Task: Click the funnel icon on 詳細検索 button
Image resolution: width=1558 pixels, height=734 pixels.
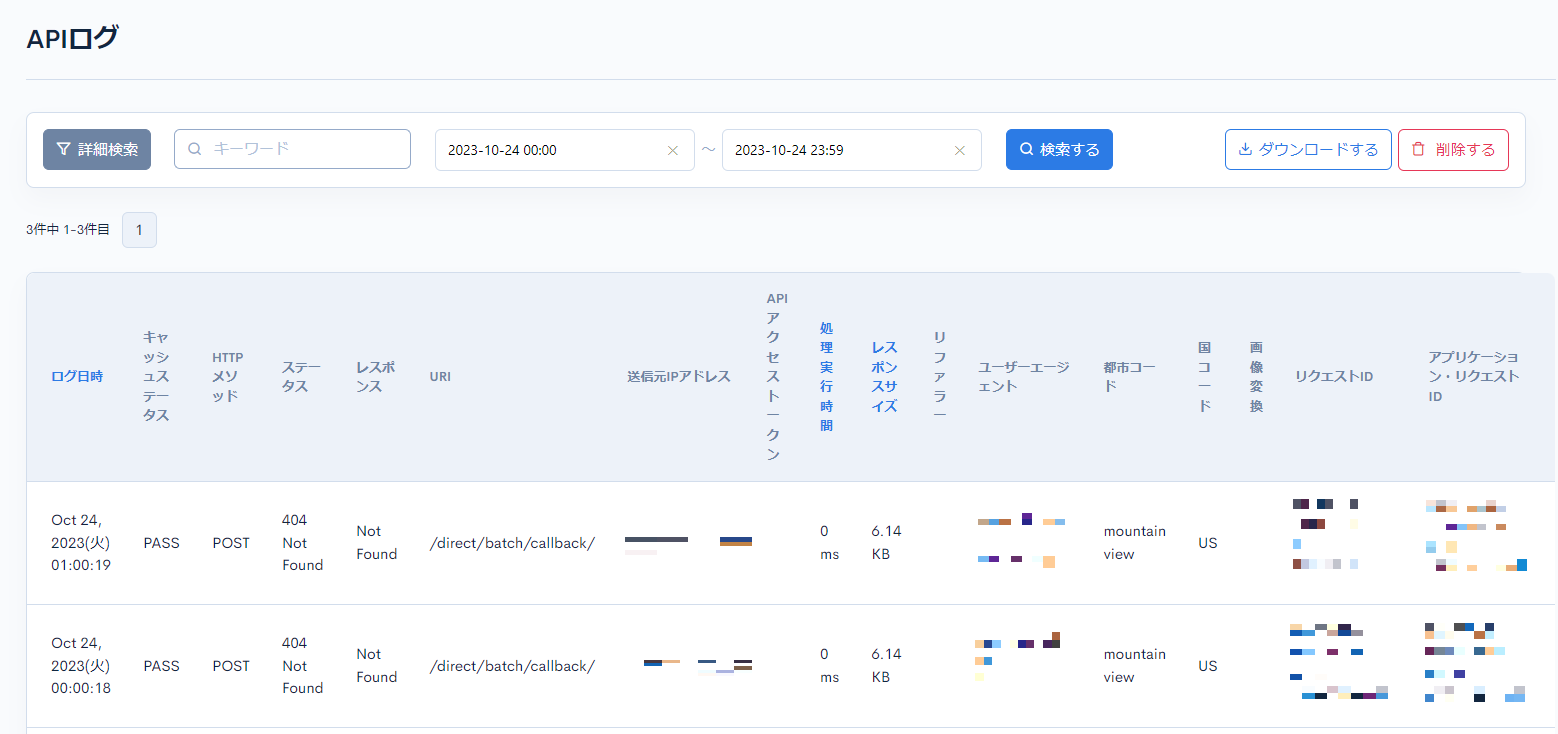Action: pyautogui.click(x=62, y=148)
